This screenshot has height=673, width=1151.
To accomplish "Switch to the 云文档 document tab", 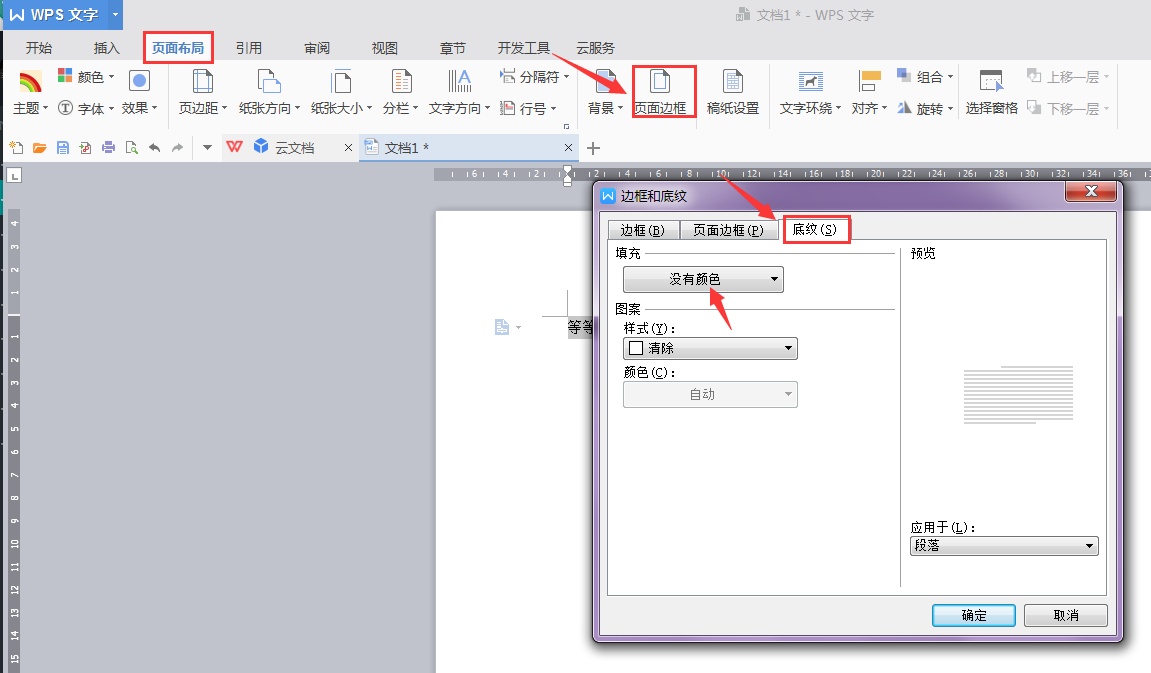I will coord(294,148).
